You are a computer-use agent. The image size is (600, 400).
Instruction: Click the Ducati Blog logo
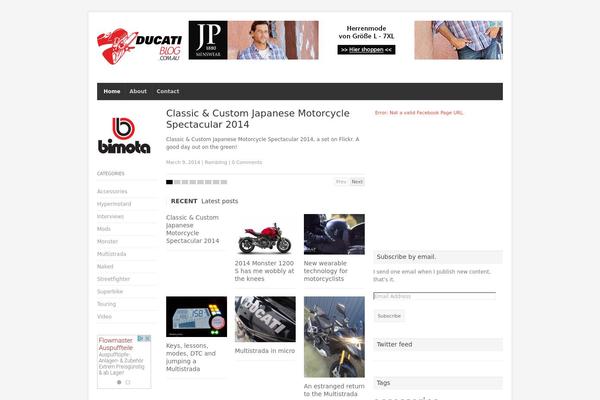(x=139, y=46)
